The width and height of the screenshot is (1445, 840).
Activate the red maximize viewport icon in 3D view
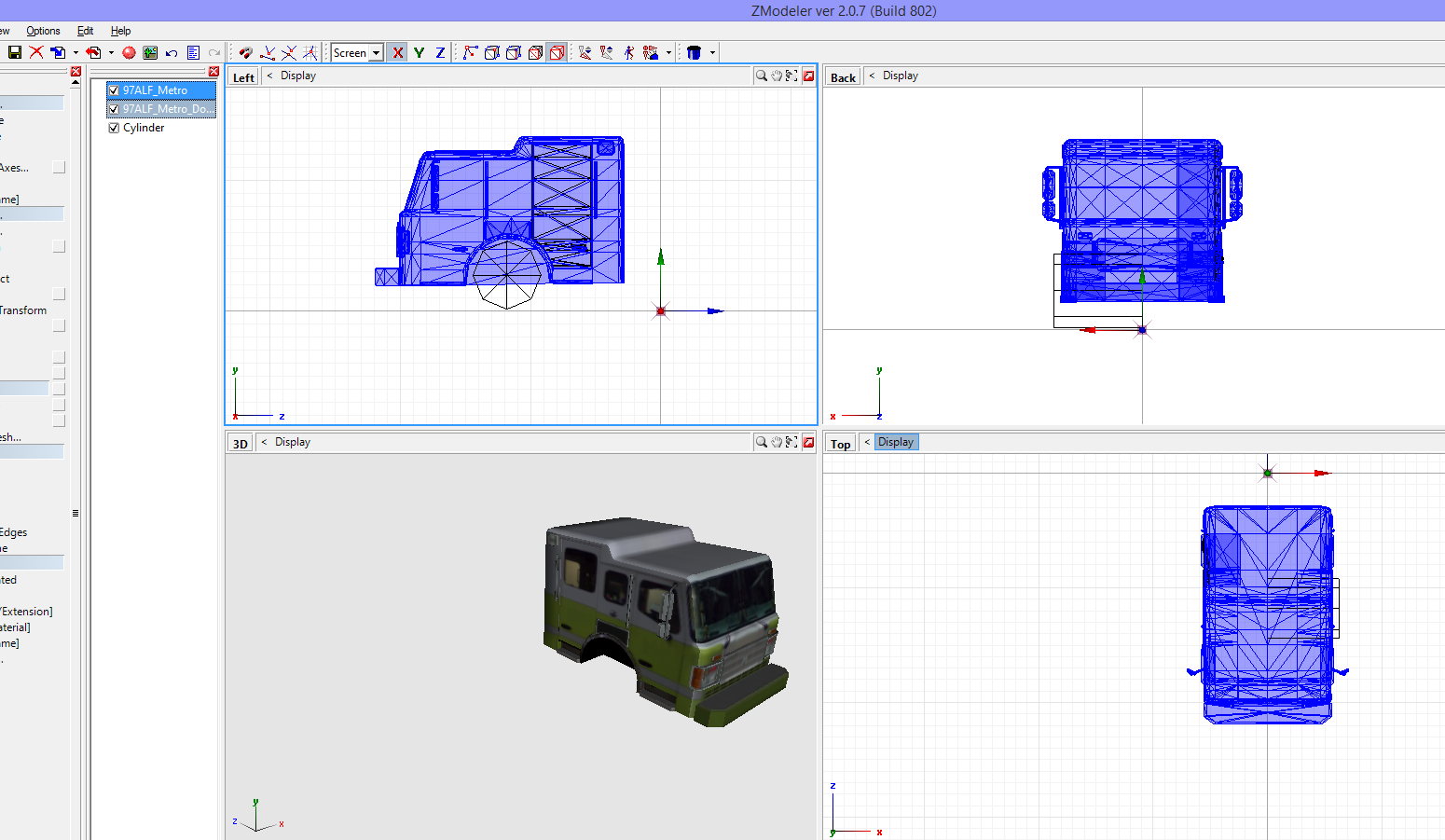point(808,441)
